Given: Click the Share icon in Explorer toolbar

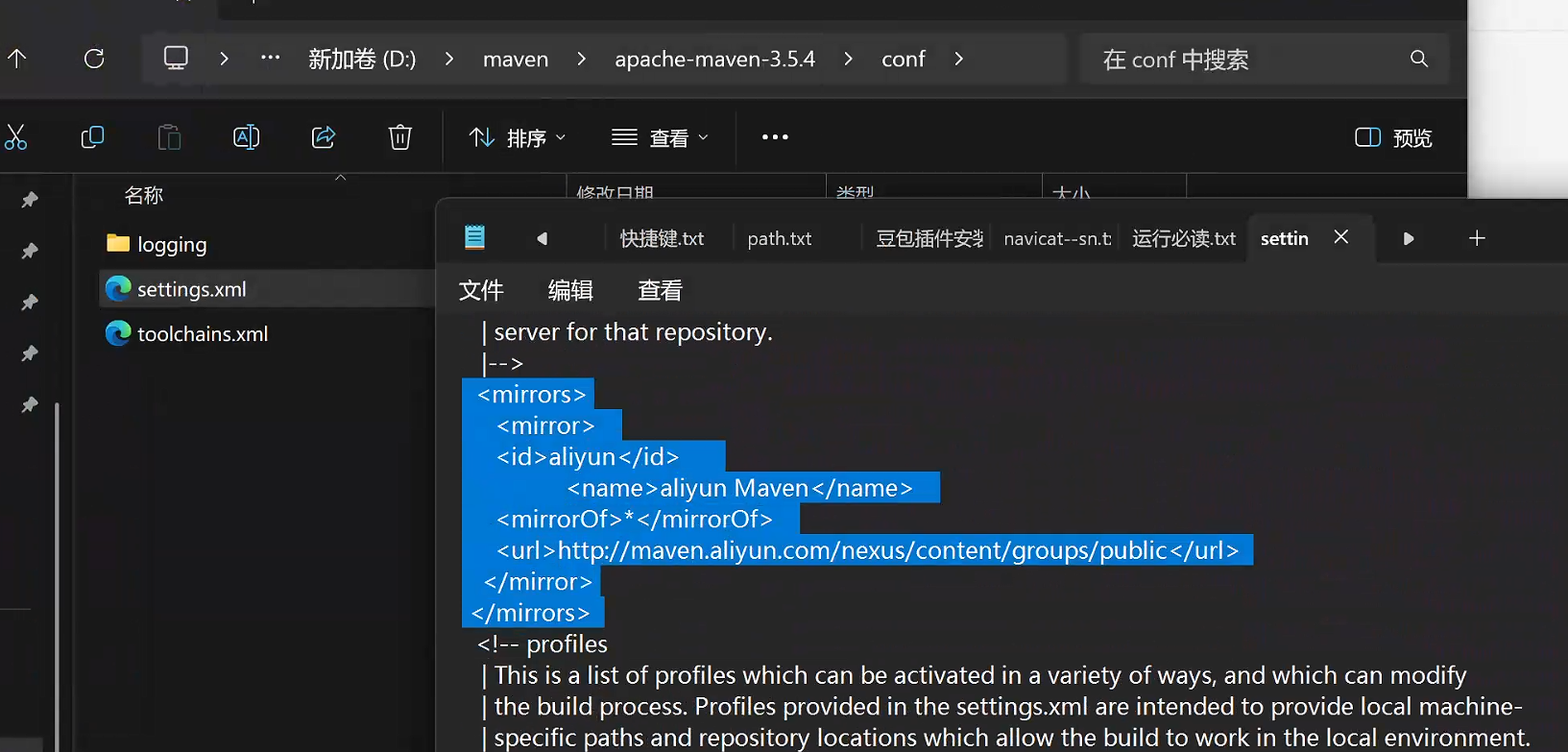Looking at the screenshot, I should point(324,137).
